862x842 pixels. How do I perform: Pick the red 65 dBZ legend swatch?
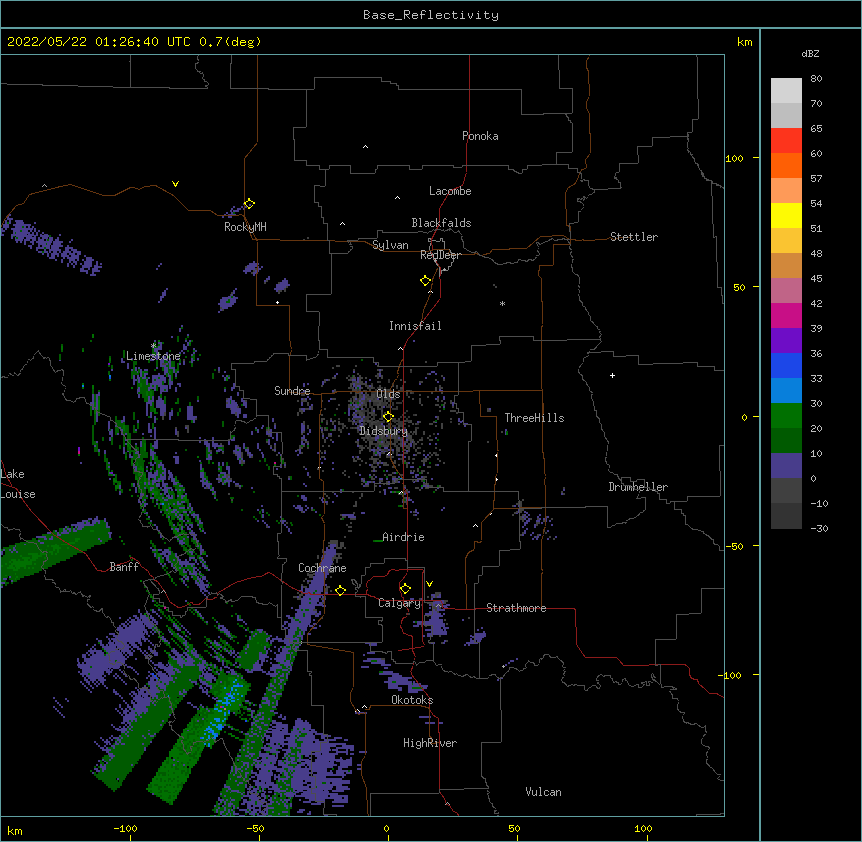pos(786,140)
